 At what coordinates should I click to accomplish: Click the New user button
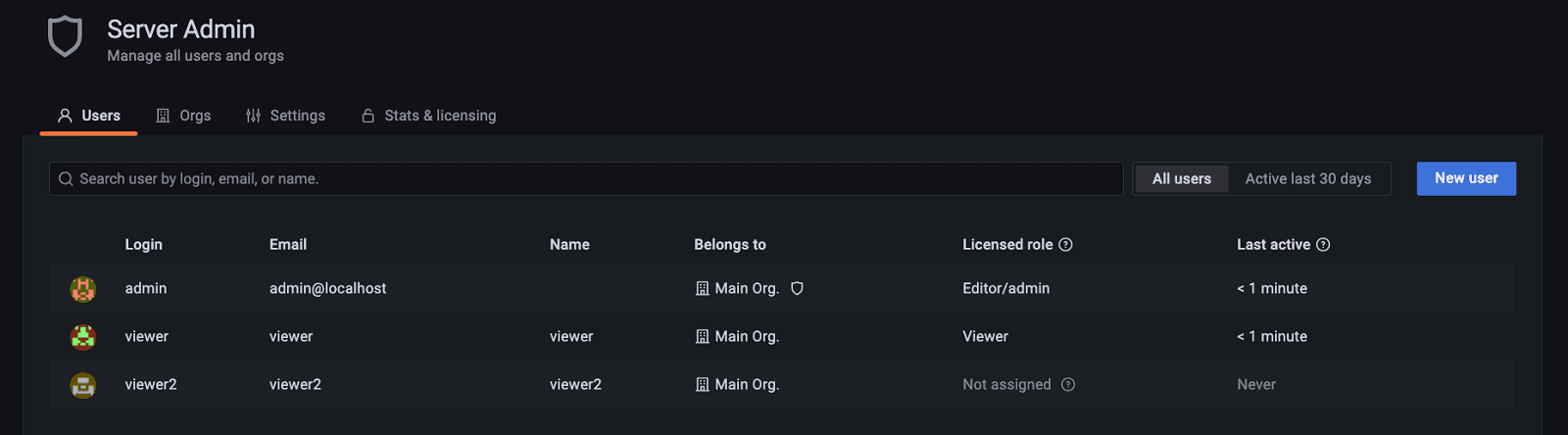tap(1465, 178)
